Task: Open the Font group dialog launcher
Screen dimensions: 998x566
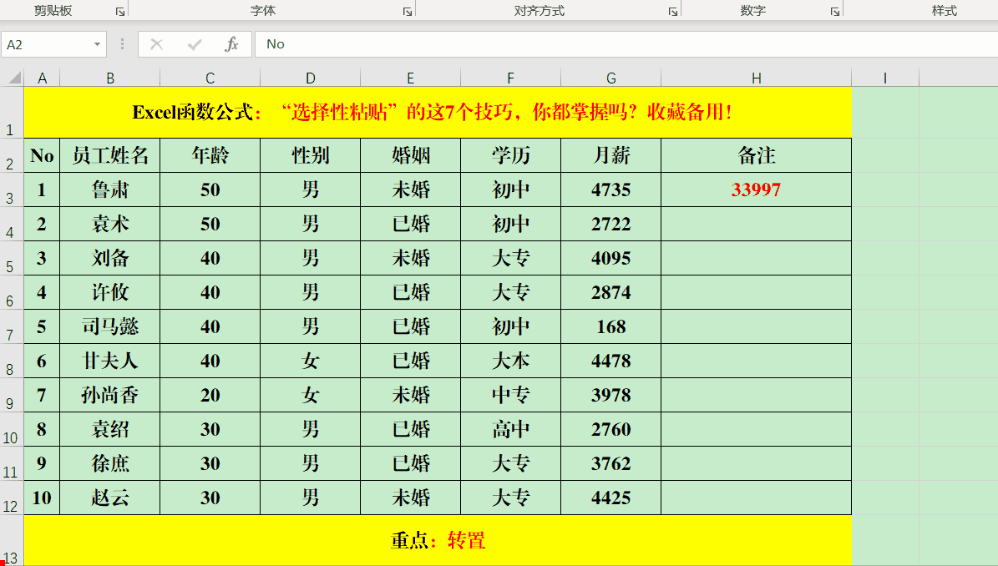Action: 407,11
